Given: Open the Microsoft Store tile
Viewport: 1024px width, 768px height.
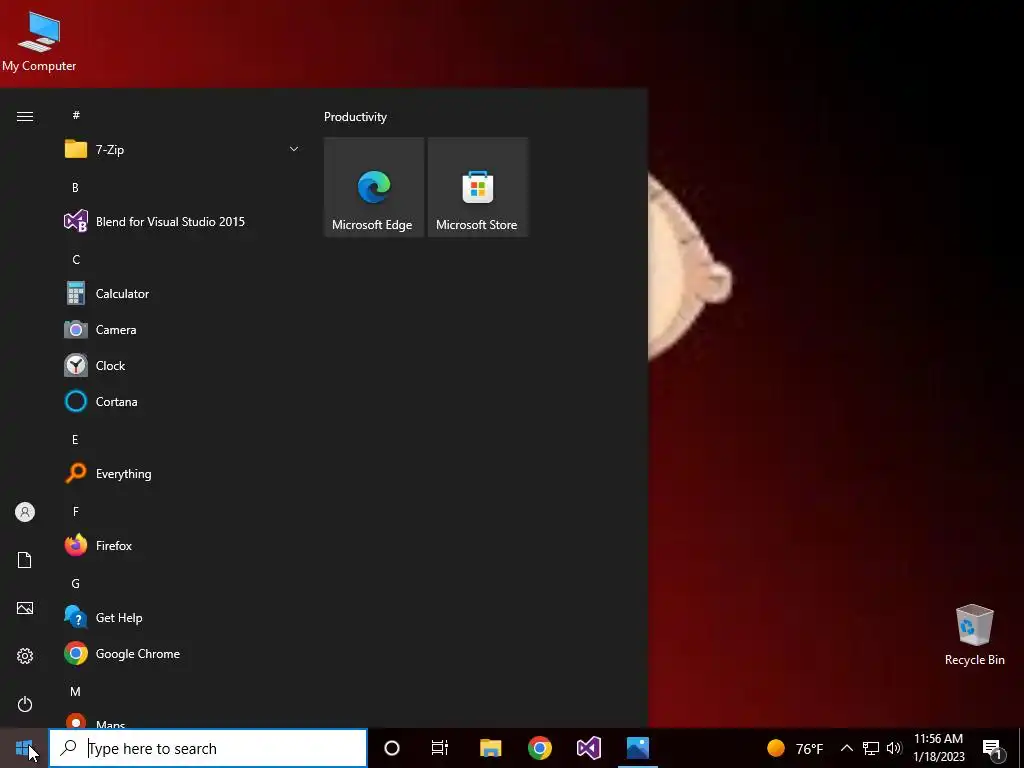Looking at the screenshot, I should (x=477, y=187).
